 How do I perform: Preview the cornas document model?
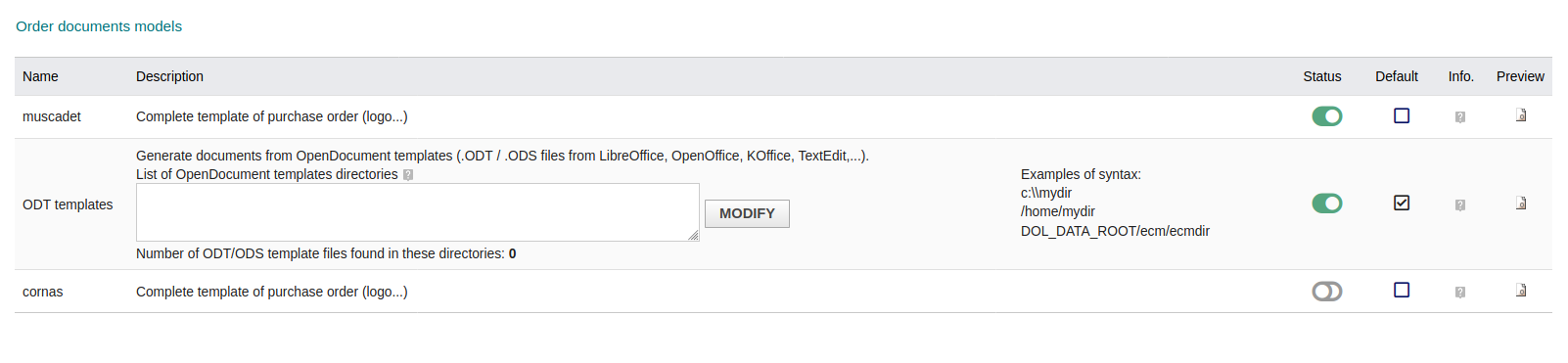[x=1521, y=291]
